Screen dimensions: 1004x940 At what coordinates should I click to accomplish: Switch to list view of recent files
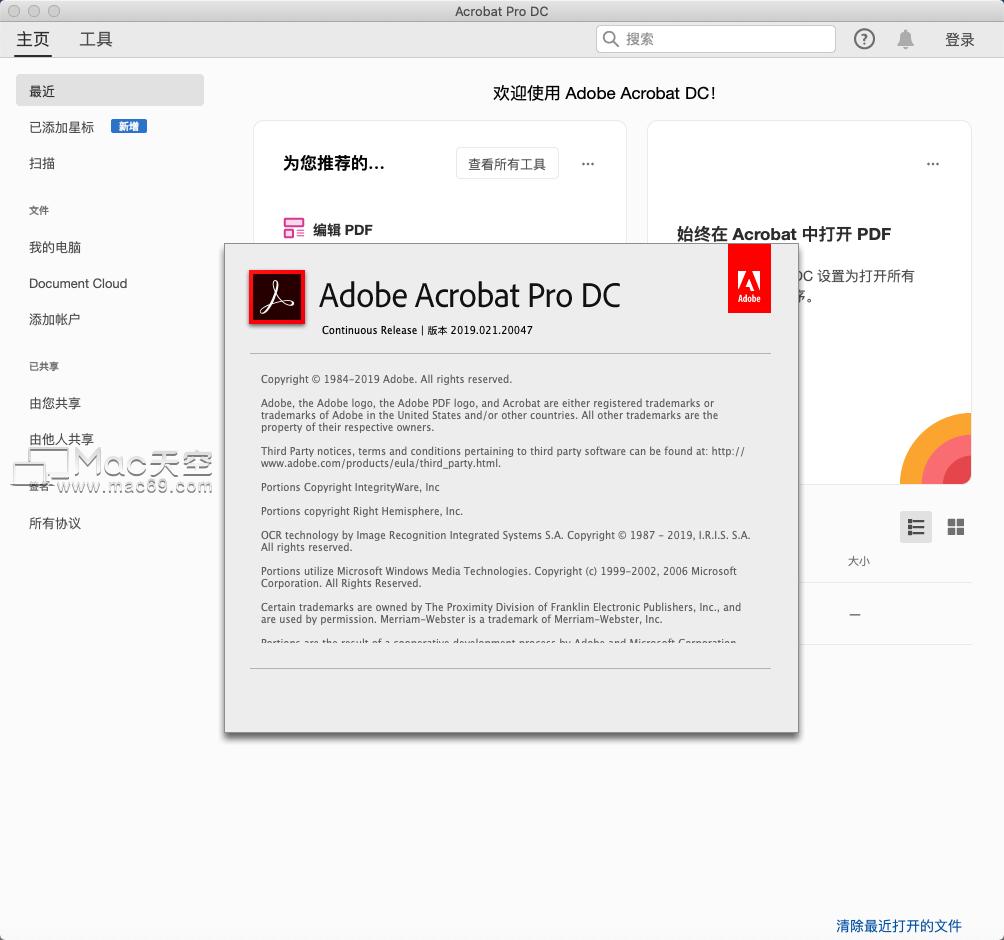(915, 527)
